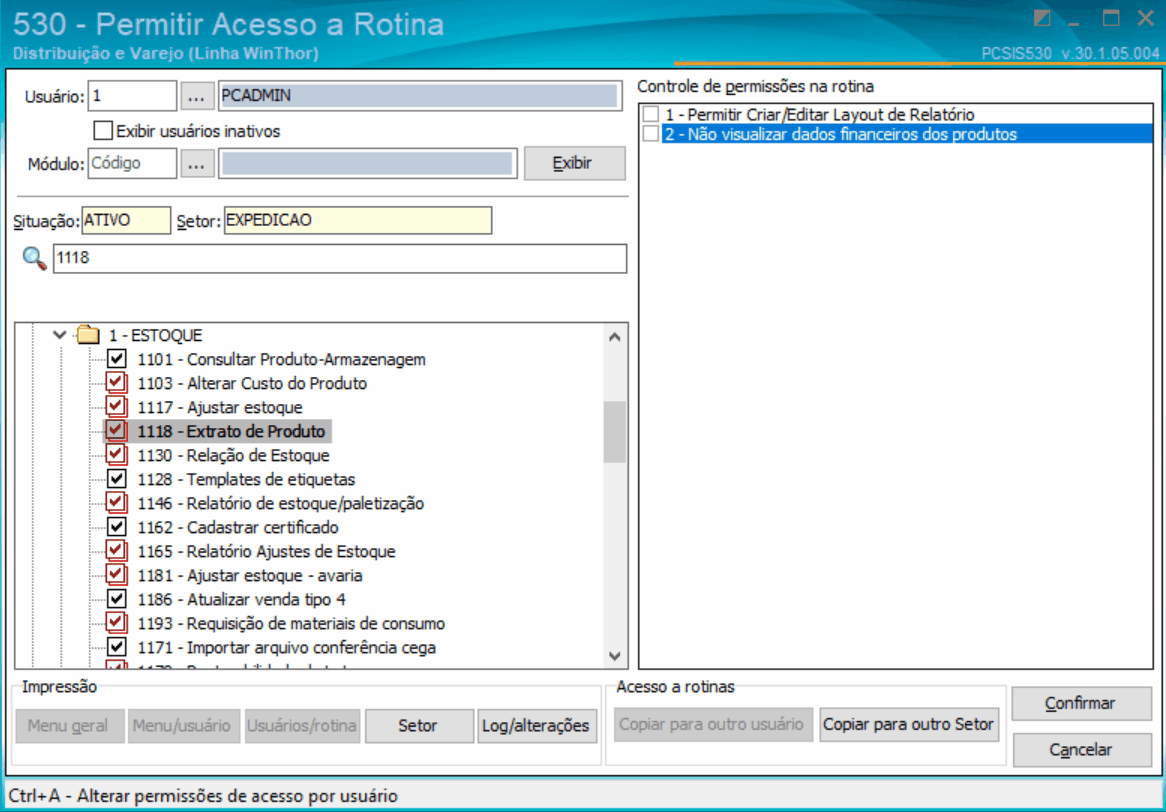Toggle Exibir usuários inativos checkbox
The width and height of the screenshot is (1166, 812).
103,131
